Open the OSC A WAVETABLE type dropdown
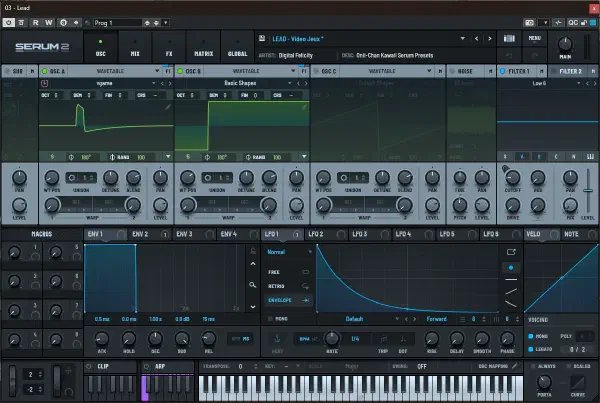The width and height of the screenshot is (600, 403). [x=157, y=71]
